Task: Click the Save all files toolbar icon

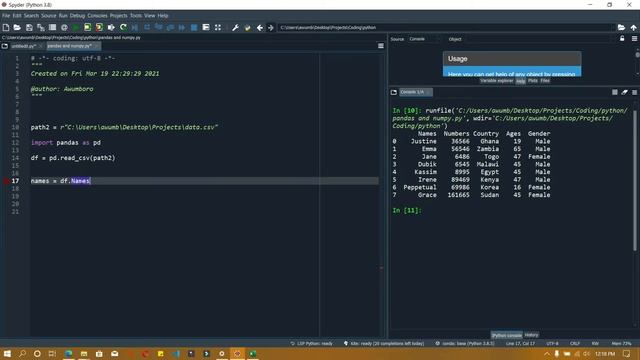Action: pyautogui.click(x=41, y=27)
